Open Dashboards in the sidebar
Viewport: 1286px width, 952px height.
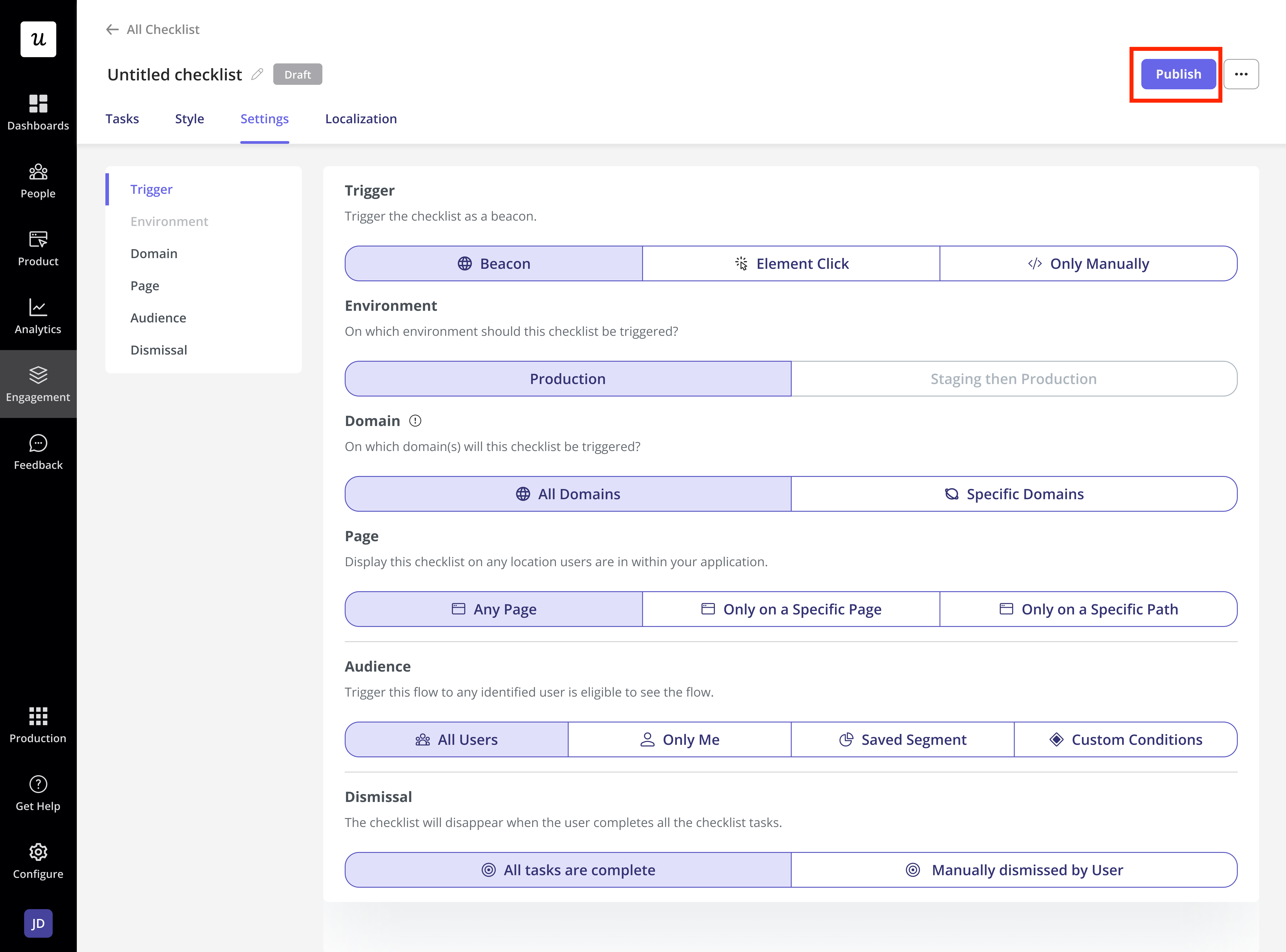pyautogui.click(x=38, y=112)
